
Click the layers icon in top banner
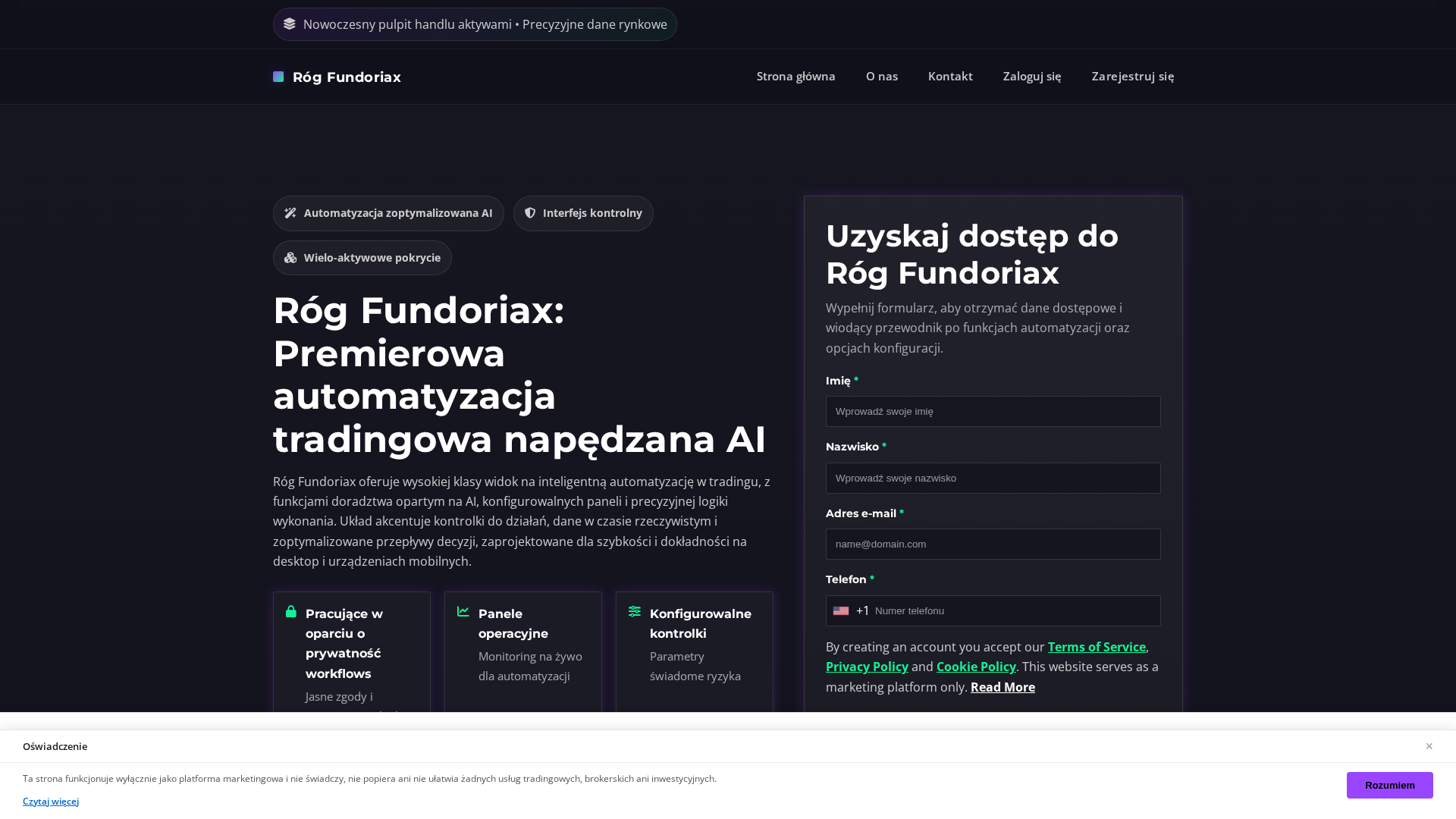290,24
